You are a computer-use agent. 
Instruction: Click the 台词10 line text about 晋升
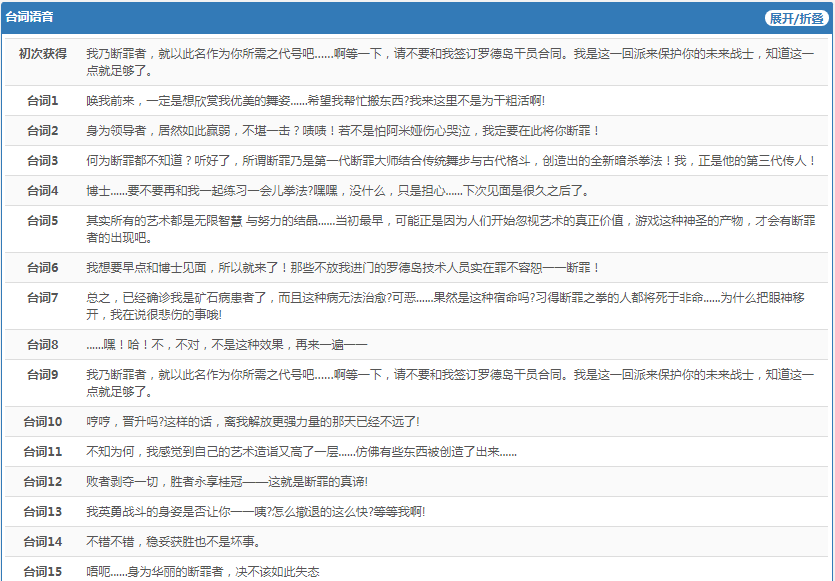coord(253,422)
